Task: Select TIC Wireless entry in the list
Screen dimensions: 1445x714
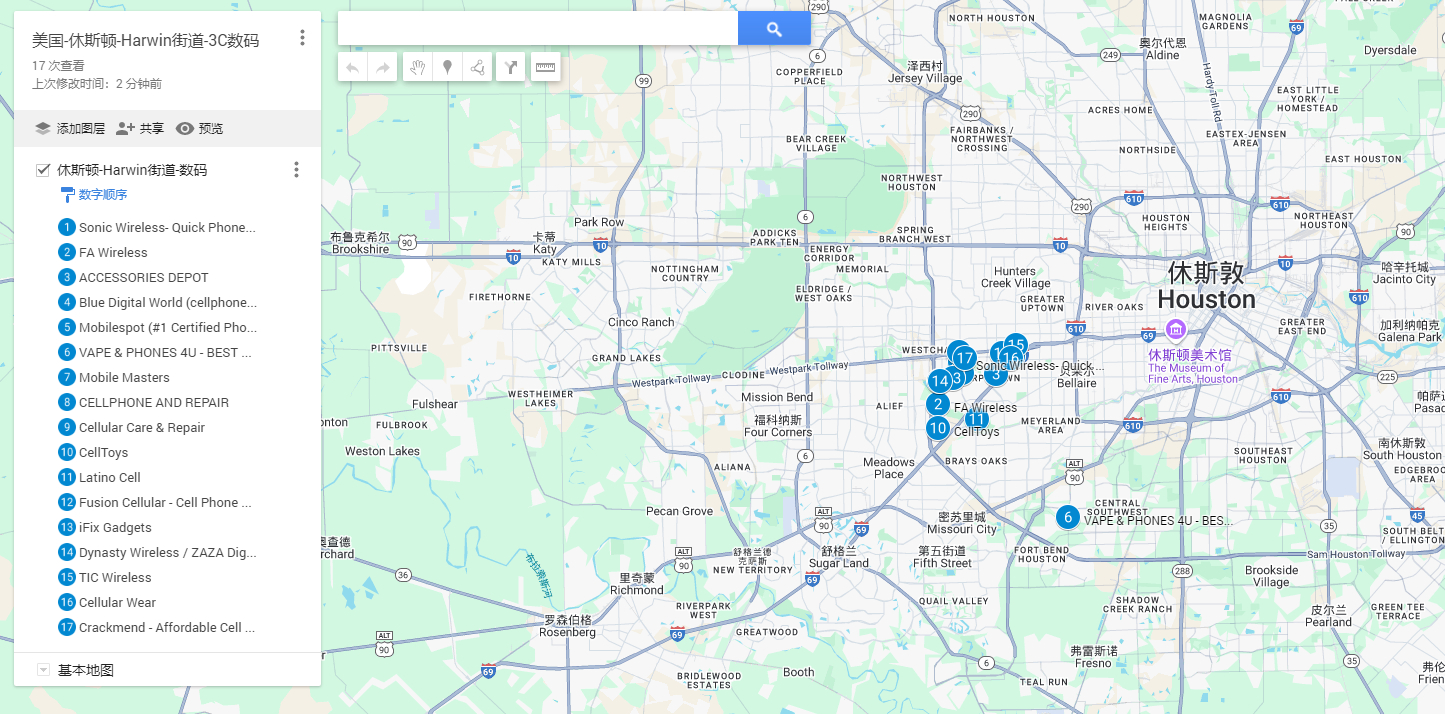Action: (115, 577)
